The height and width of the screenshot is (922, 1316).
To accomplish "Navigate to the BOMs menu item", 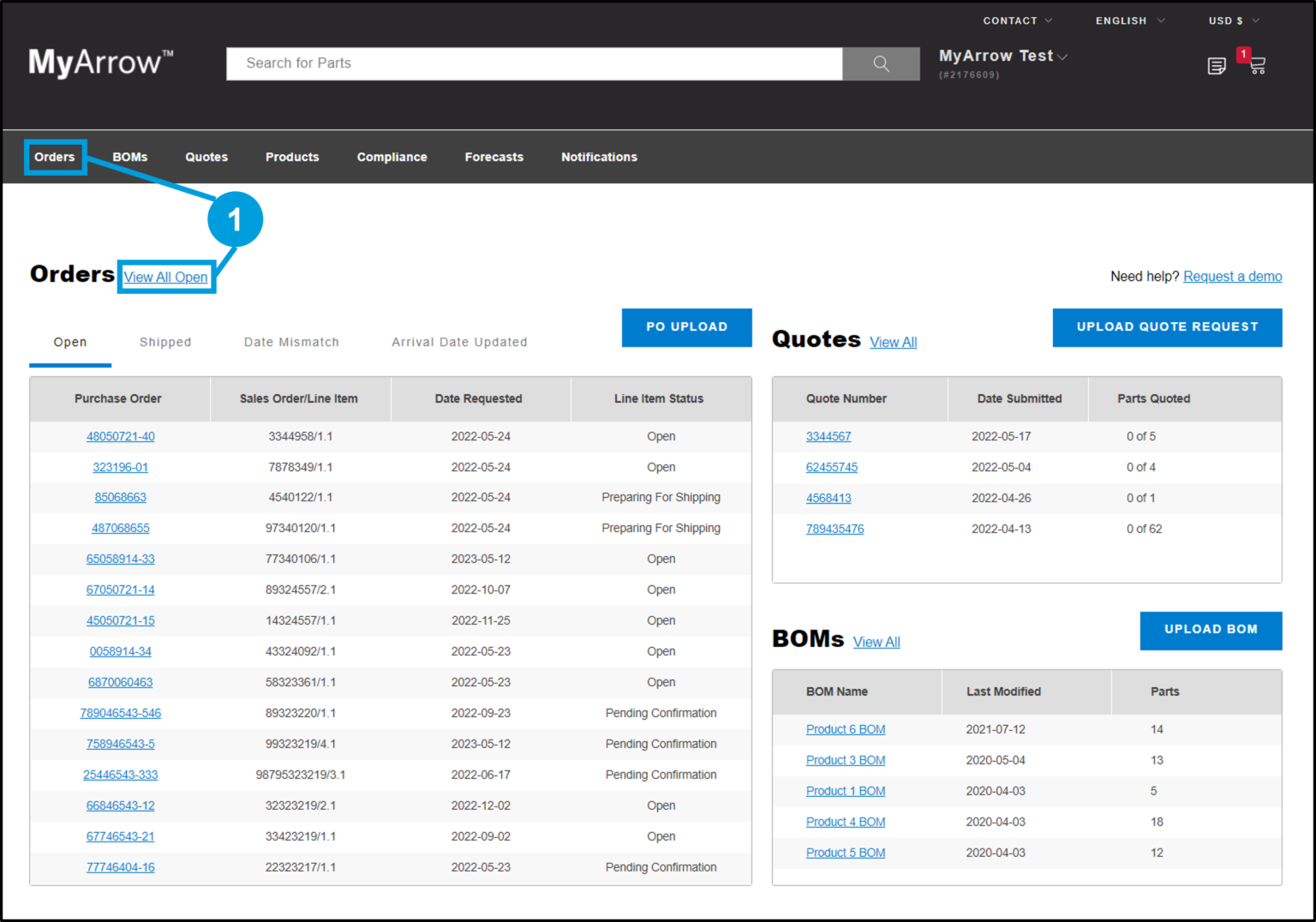I will pyautogui.click(x=129, y=157).
